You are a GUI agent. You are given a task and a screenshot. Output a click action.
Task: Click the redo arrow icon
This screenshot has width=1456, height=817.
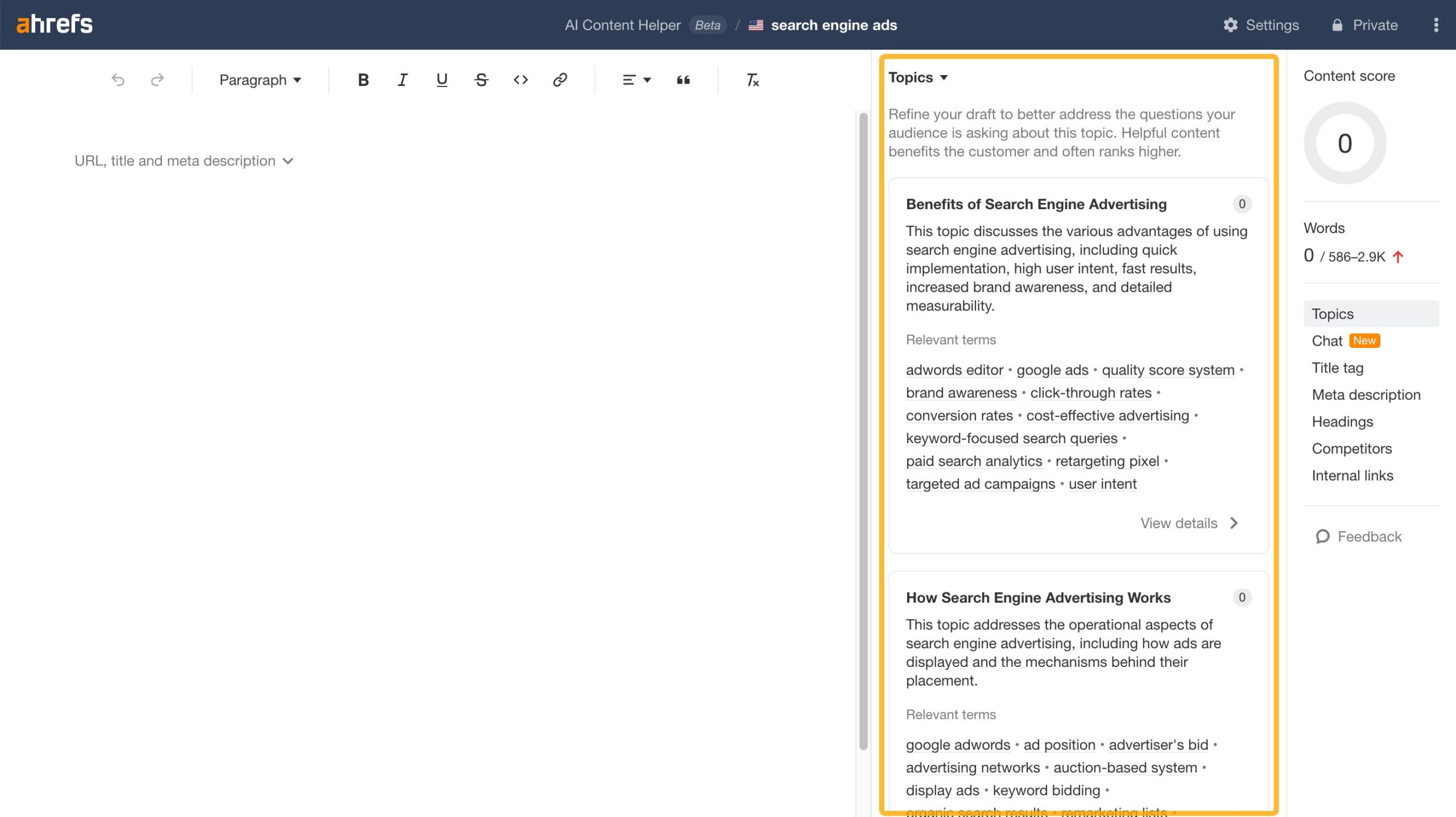(x=157, y=80)
